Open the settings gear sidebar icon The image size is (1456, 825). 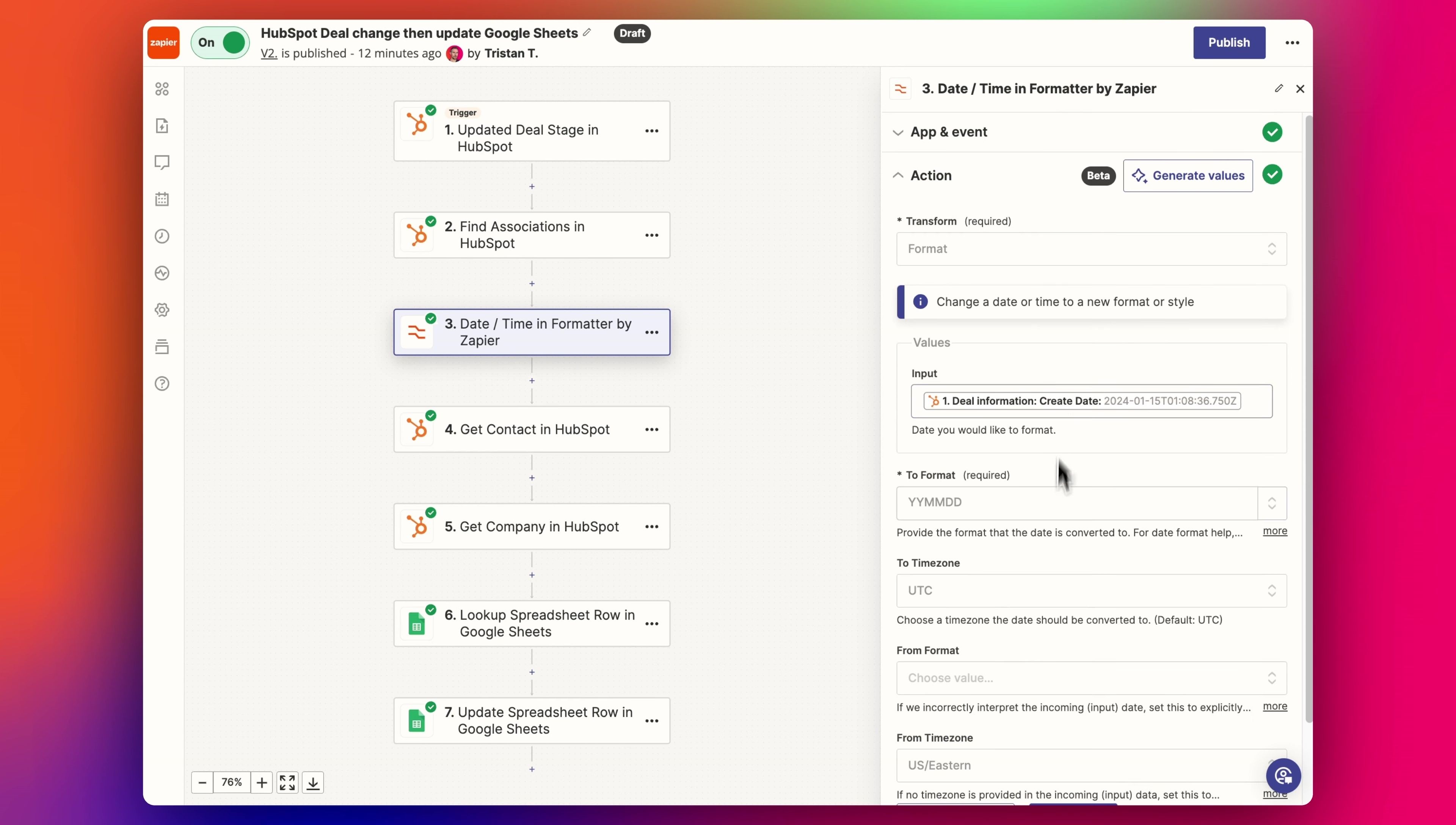tap(162, 310)
